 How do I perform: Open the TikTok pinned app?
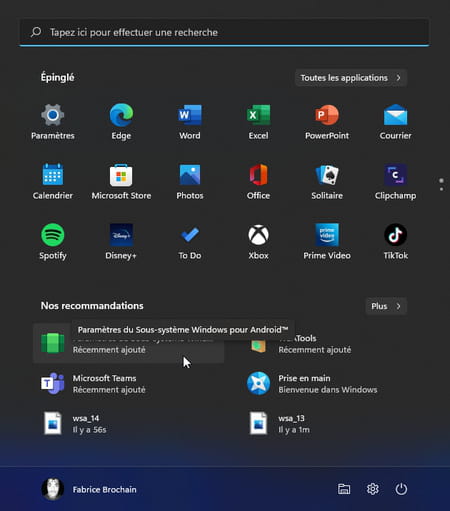tap(396, 242)
